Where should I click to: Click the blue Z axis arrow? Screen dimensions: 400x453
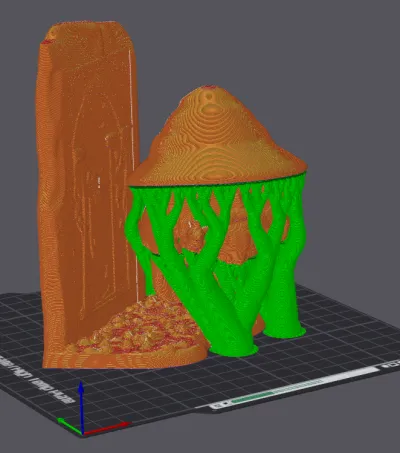(81, 407)
